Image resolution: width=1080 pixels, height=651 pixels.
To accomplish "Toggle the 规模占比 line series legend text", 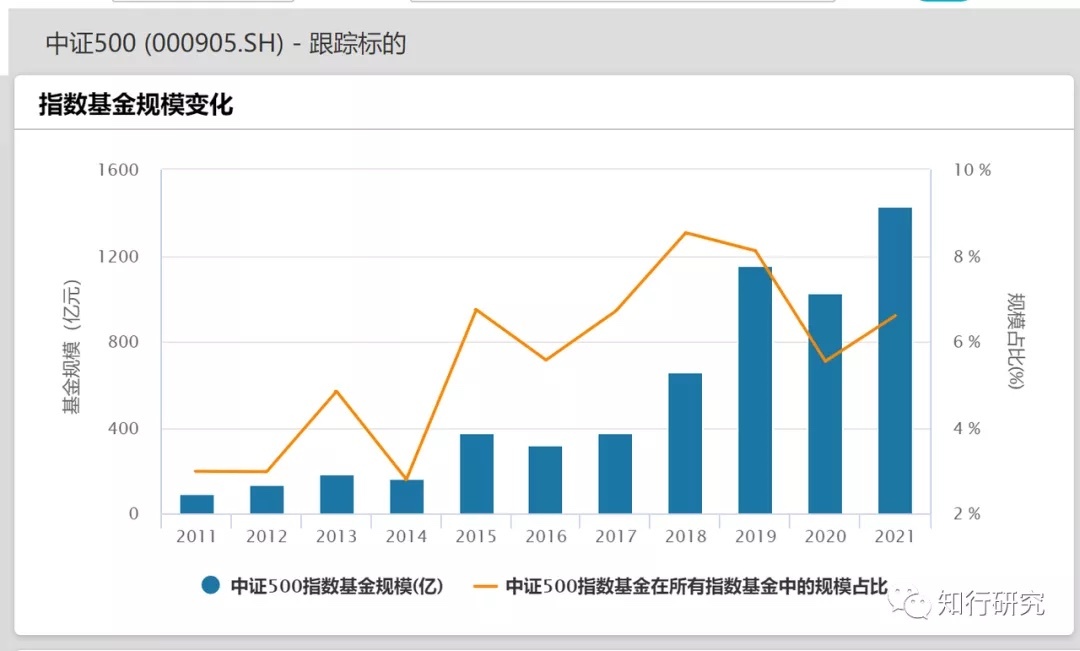I will pyautogui.click(x=696, y=586).
